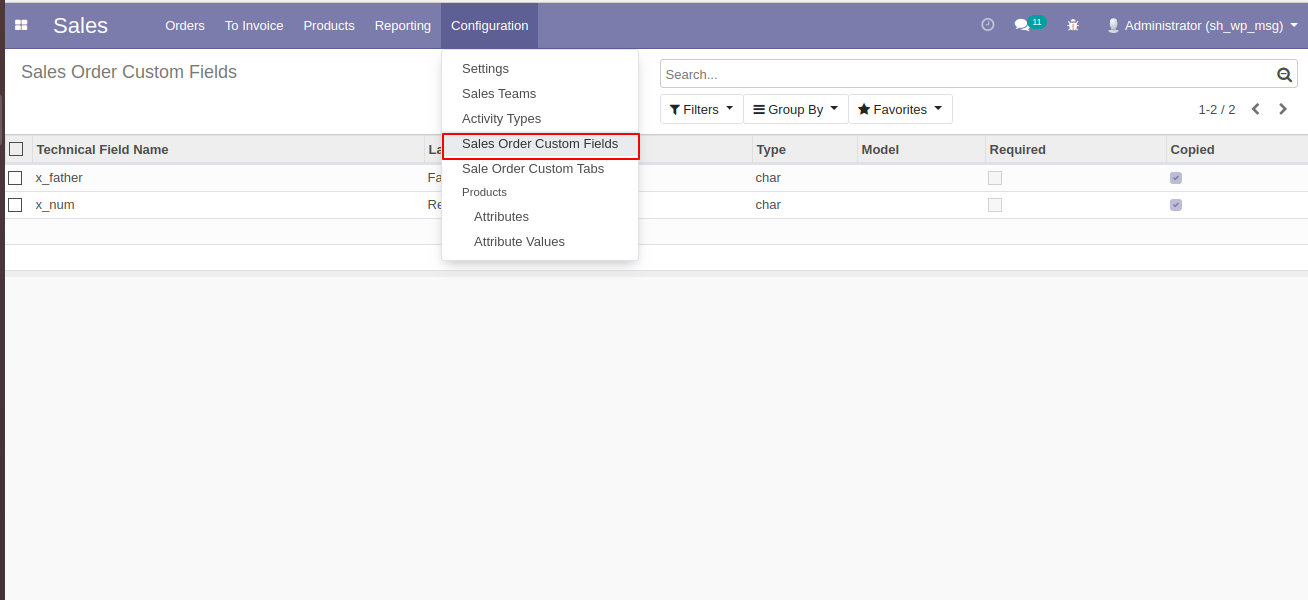Toggle Copied checkbox for x_num

point(1176,204)
